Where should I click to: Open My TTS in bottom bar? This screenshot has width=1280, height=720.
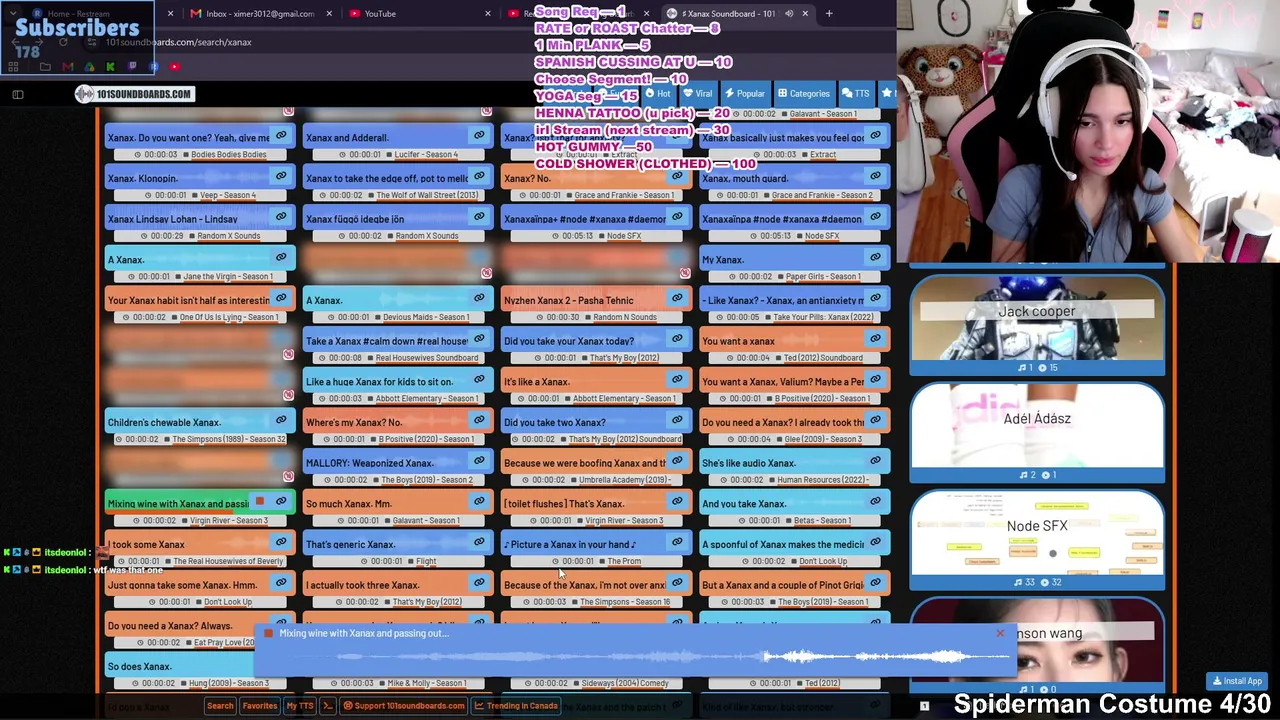click(300, 706)
